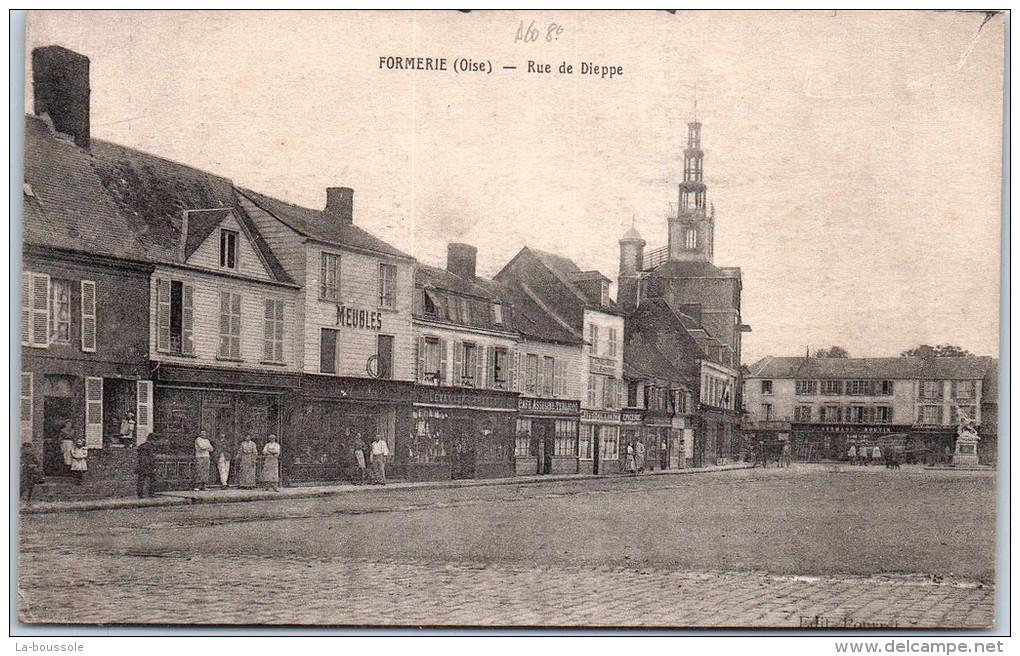The image size is (1020, 656).
Task: Click the www.delcampe.net watermark text
Action: 918,647
